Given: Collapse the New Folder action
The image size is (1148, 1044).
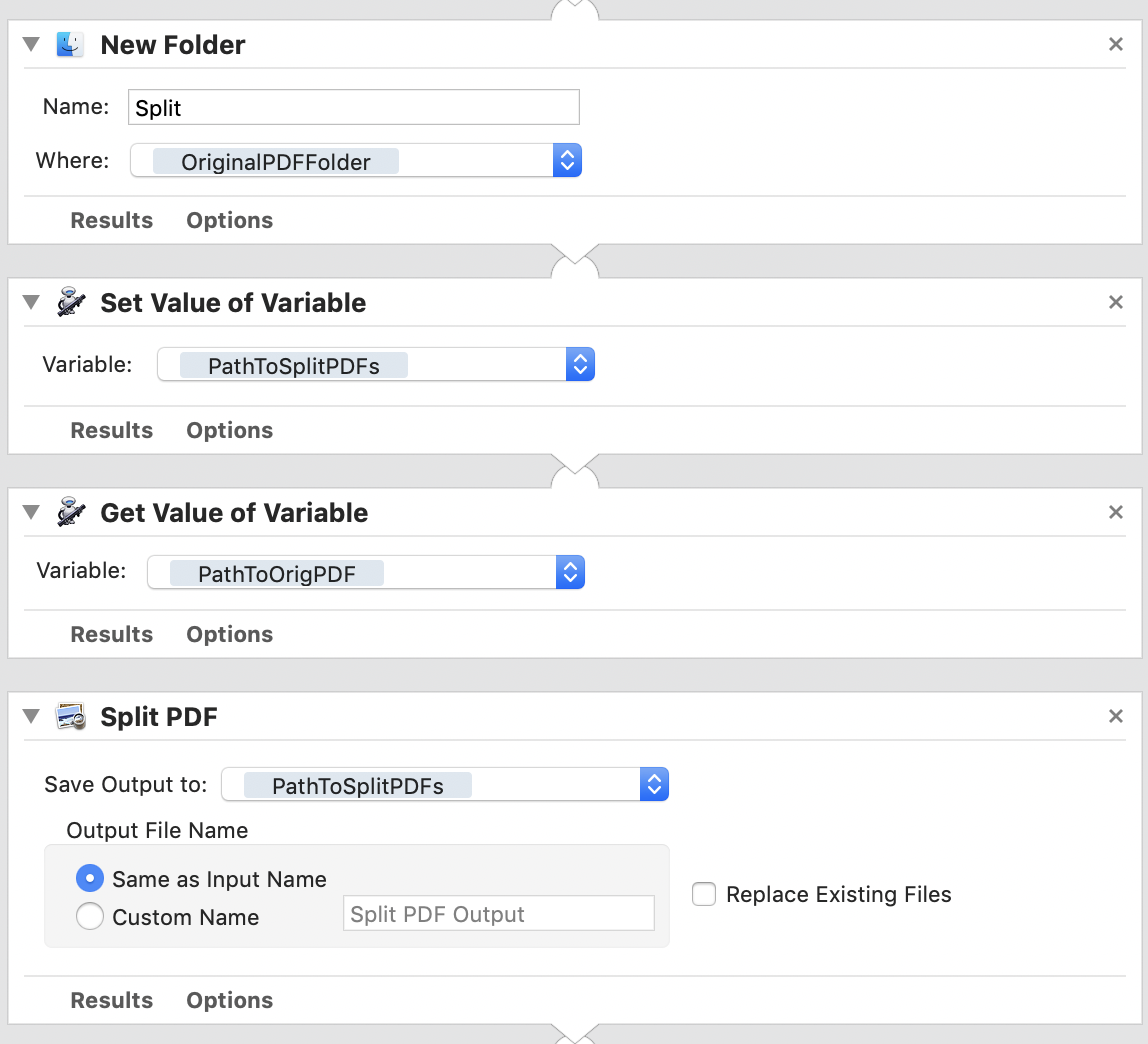Looking at the screenshot, I should 32,45.
